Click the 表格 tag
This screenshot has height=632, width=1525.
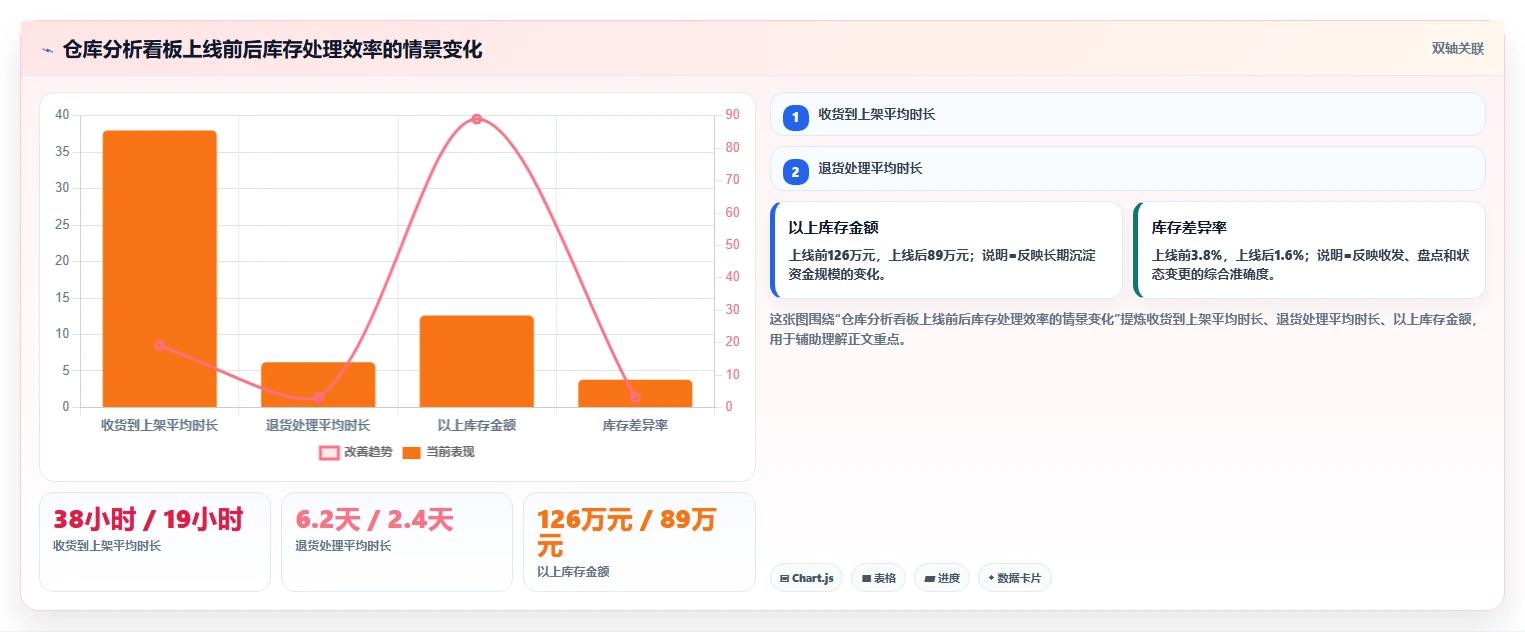tap(878, 578)
